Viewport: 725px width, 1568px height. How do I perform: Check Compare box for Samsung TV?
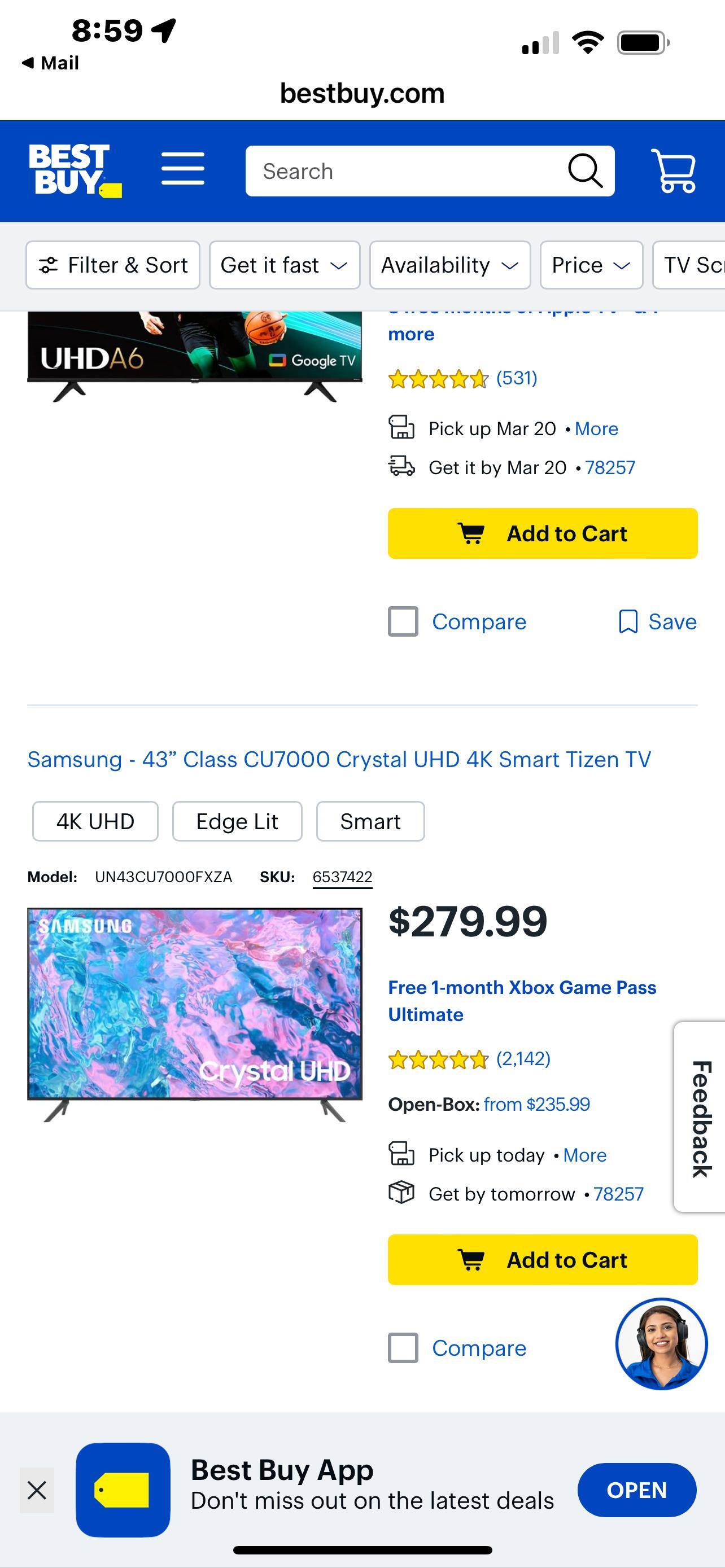[403, 1348]
